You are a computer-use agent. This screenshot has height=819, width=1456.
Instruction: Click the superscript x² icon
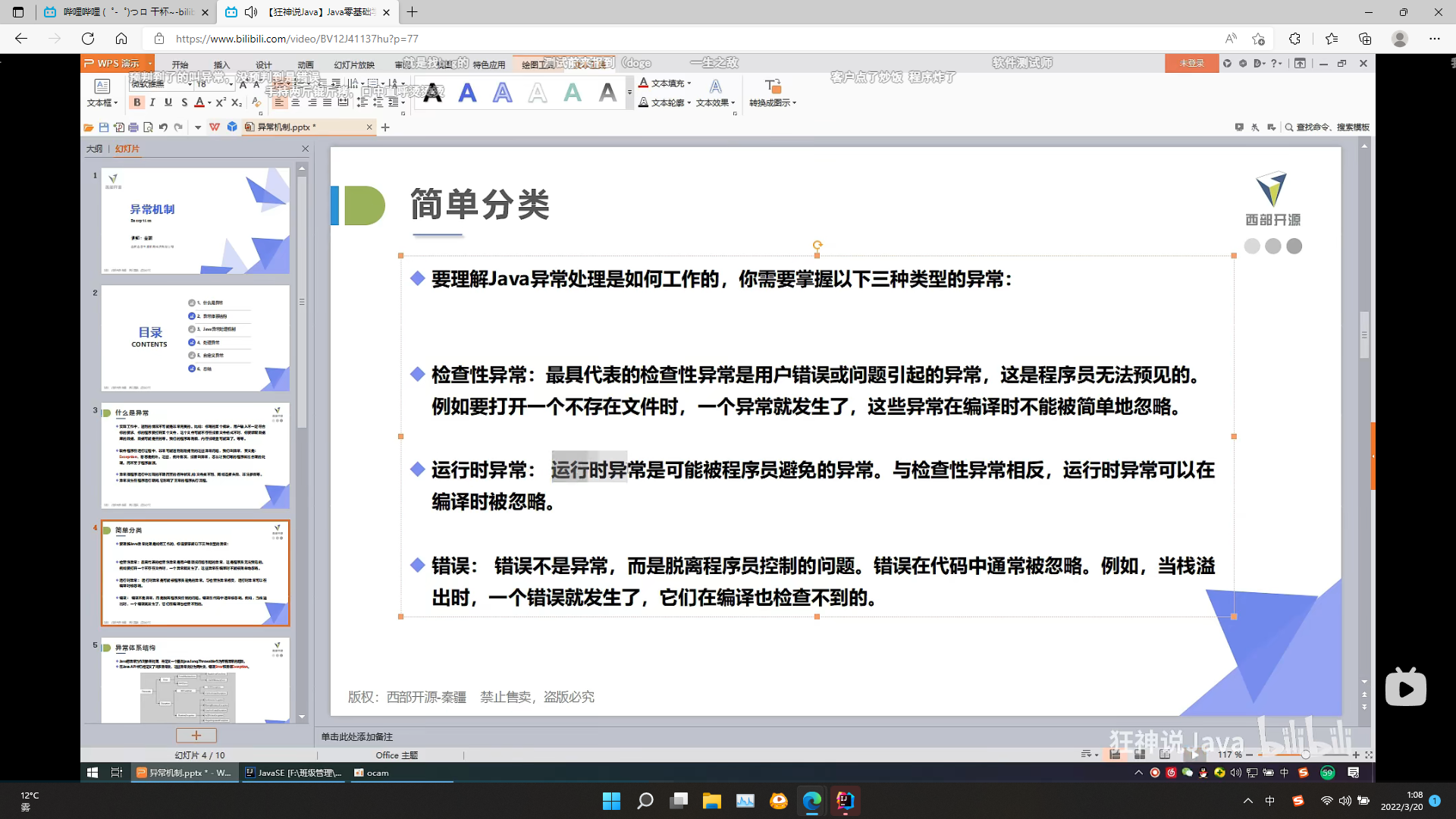tap(221, 102)
